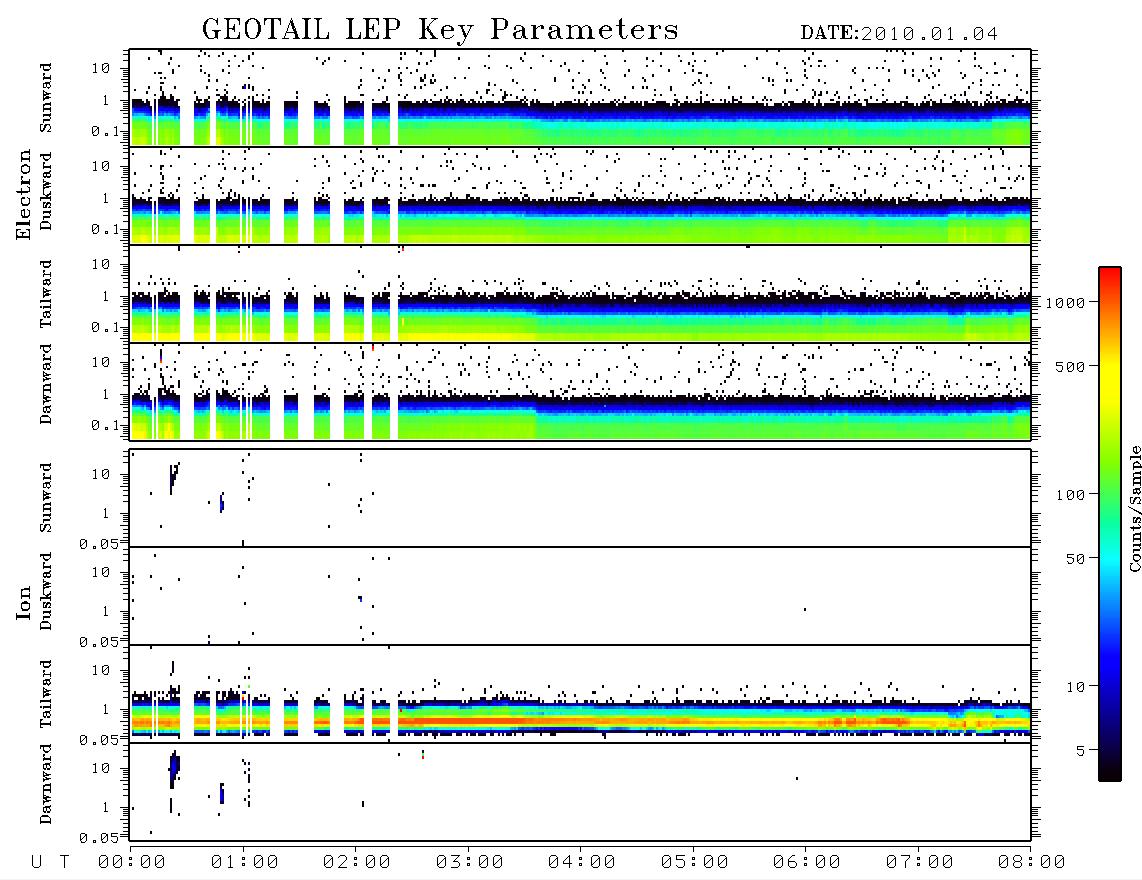
Task: Click the 1000 colorbar tick label
Action: 1065,303
